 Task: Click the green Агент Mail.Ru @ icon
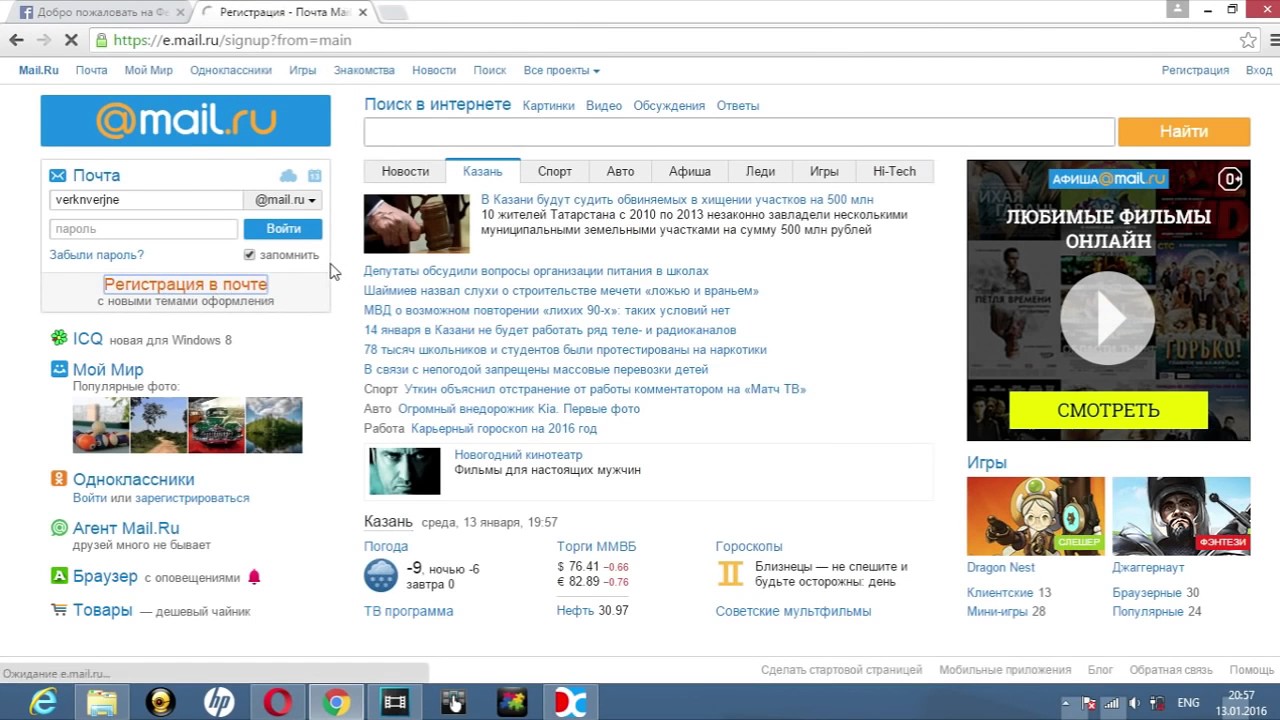[60, 528]
